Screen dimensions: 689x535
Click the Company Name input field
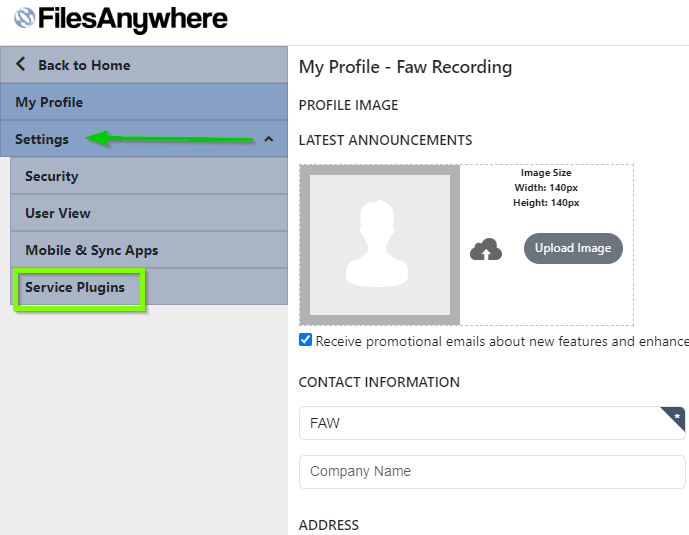492,471
